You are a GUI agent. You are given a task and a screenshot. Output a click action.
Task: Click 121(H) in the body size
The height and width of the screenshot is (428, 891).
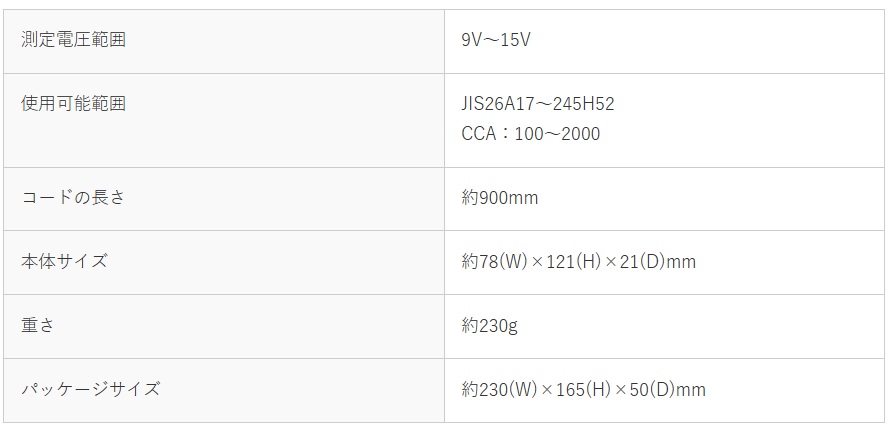[573, 262]
